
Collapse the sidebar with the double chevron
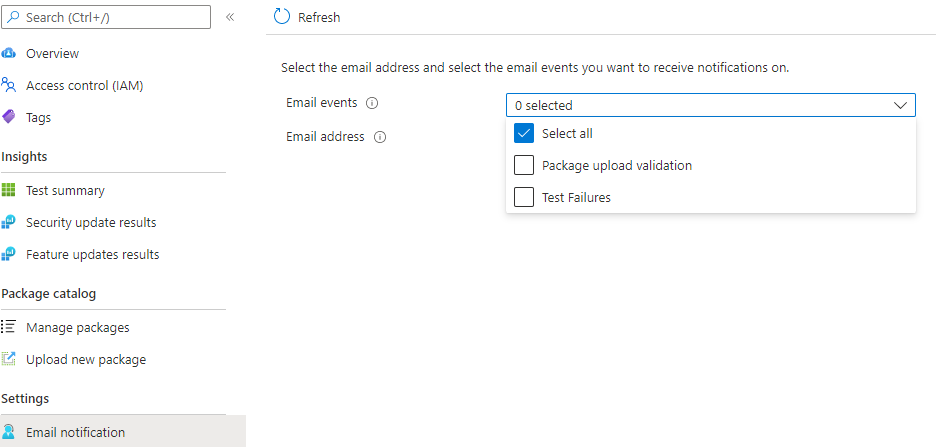230,17
